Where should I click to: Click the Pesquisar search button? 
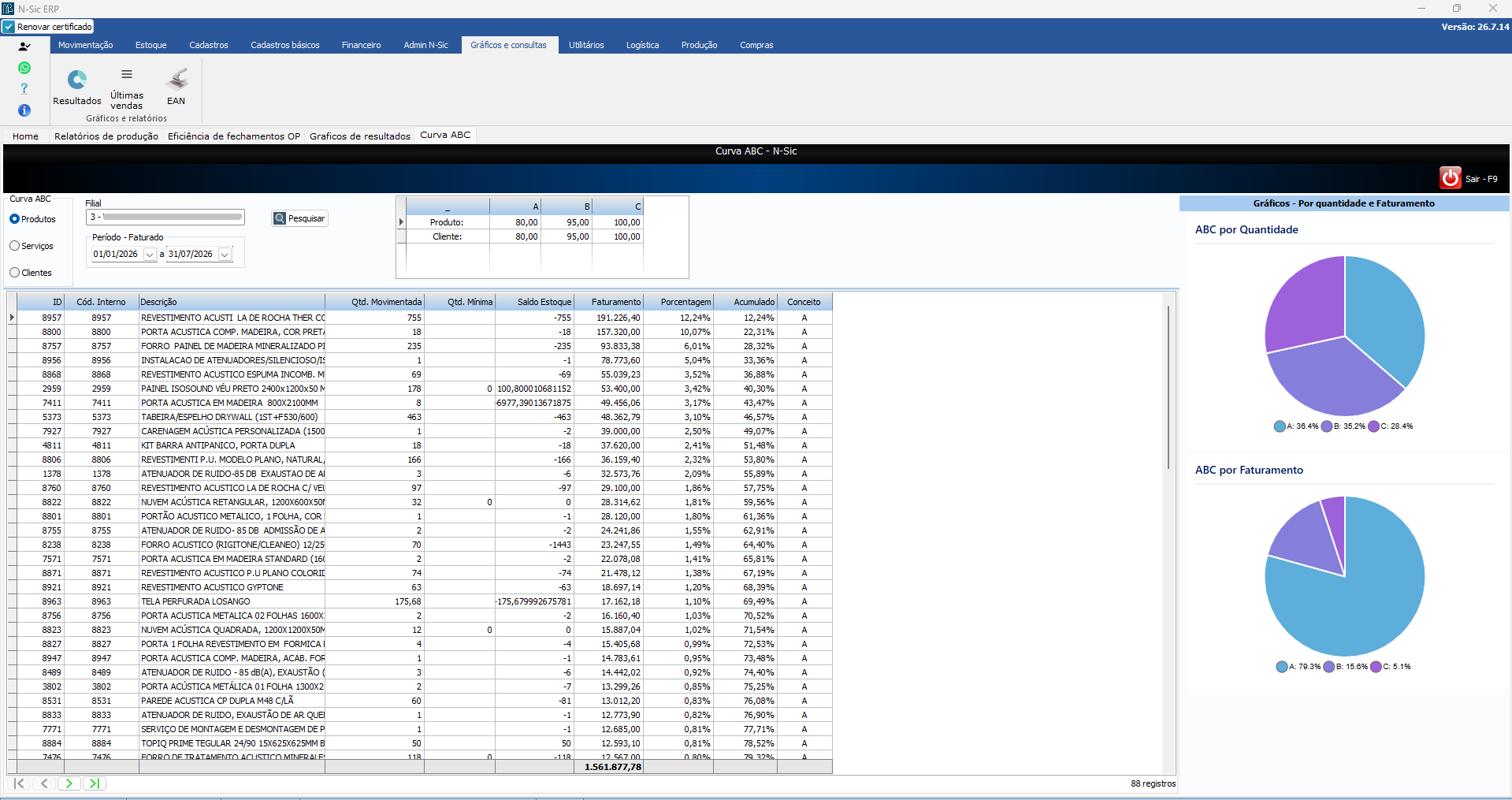coord(299,218)
